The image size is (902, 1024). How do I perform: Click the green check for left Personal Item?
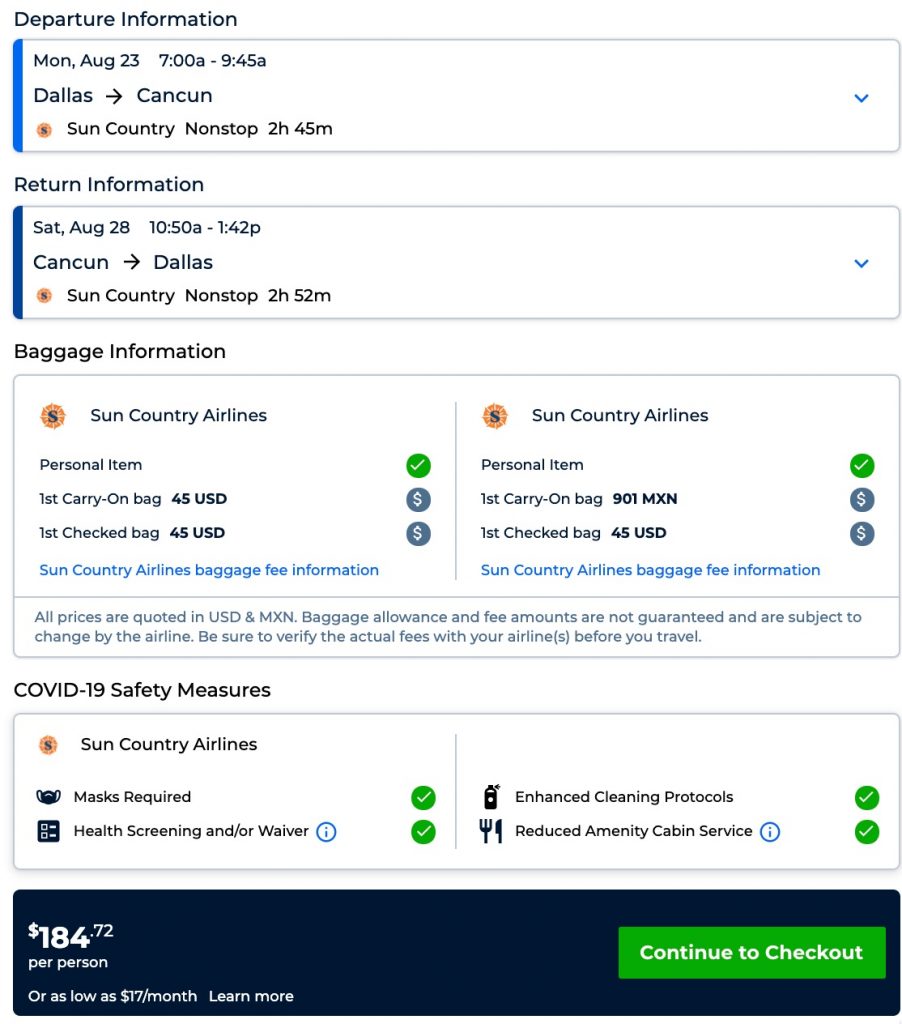tap(418, 465)
